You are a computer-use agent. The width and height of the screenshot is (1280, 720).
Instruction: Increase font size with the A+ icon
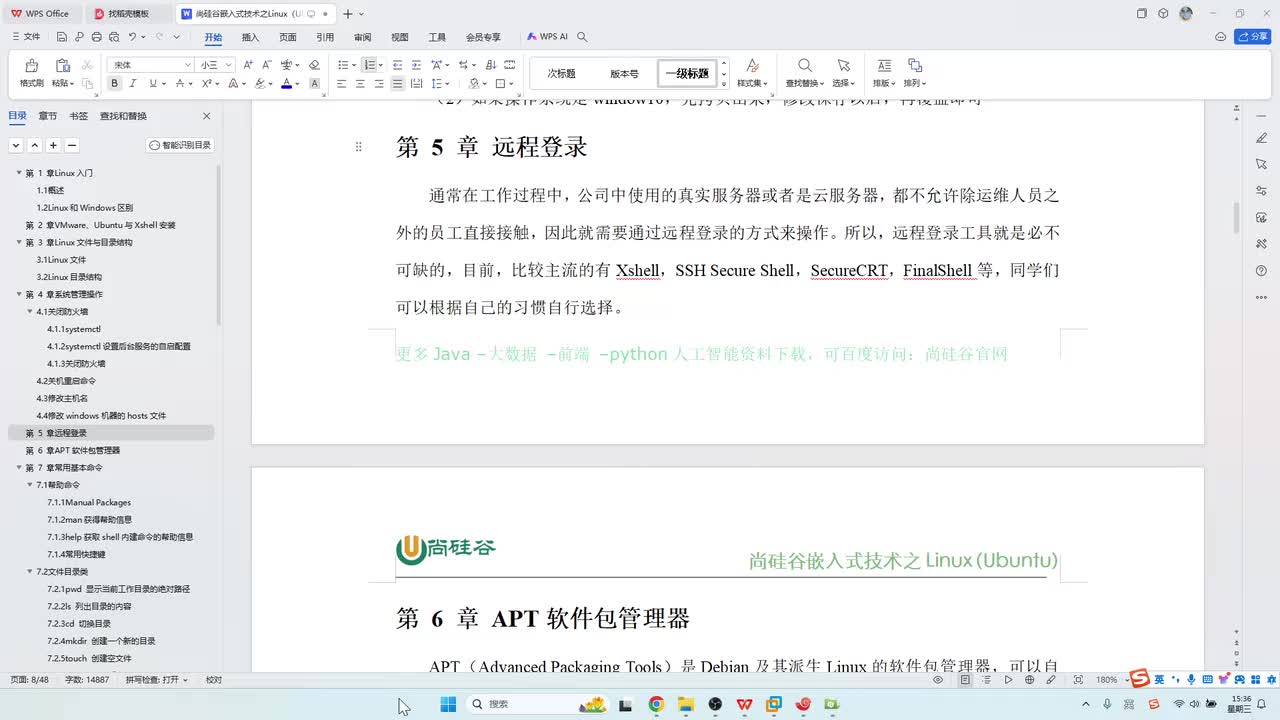pyautogui.click(x=248, y=65)
